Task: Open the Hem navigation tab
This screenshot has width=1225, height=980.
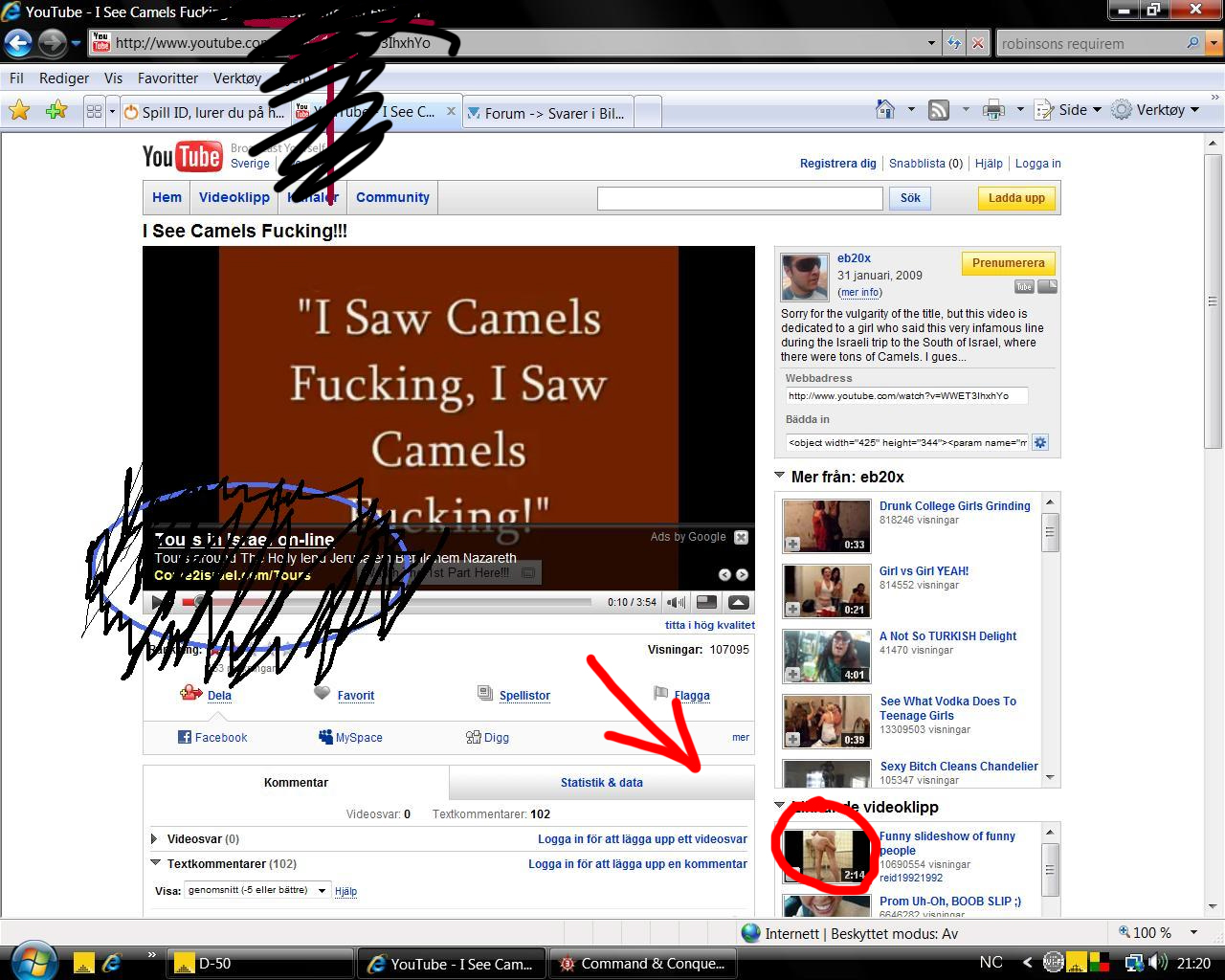Action: pyautogui.click(x=167, y=197)
